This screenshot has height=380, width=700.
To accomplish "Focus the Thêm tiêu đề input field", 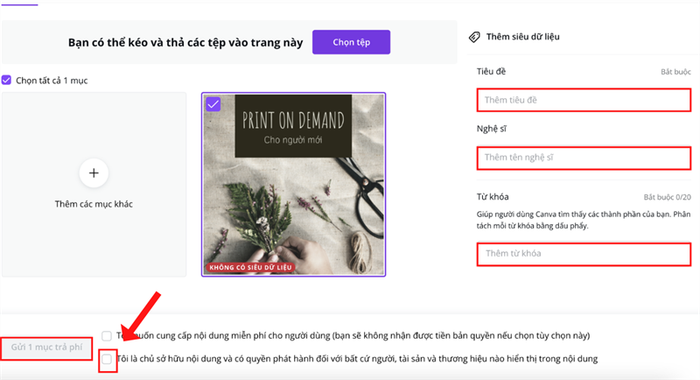I will click(584, 100).
